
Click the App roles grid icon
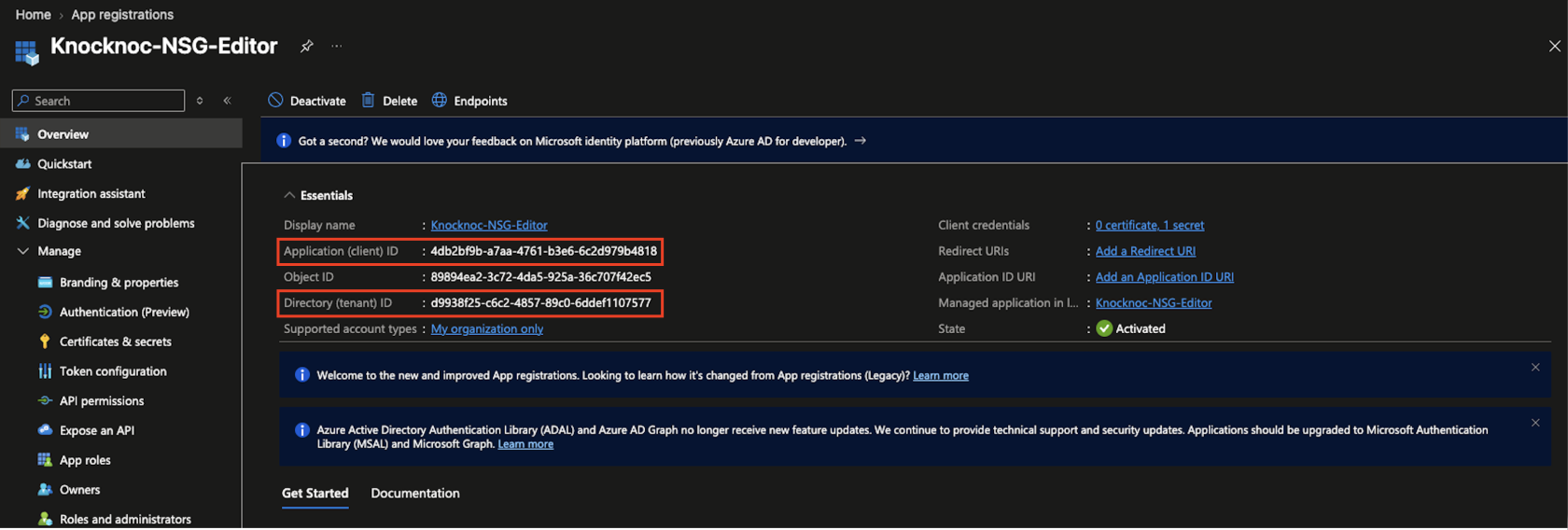tap(45, 460)
